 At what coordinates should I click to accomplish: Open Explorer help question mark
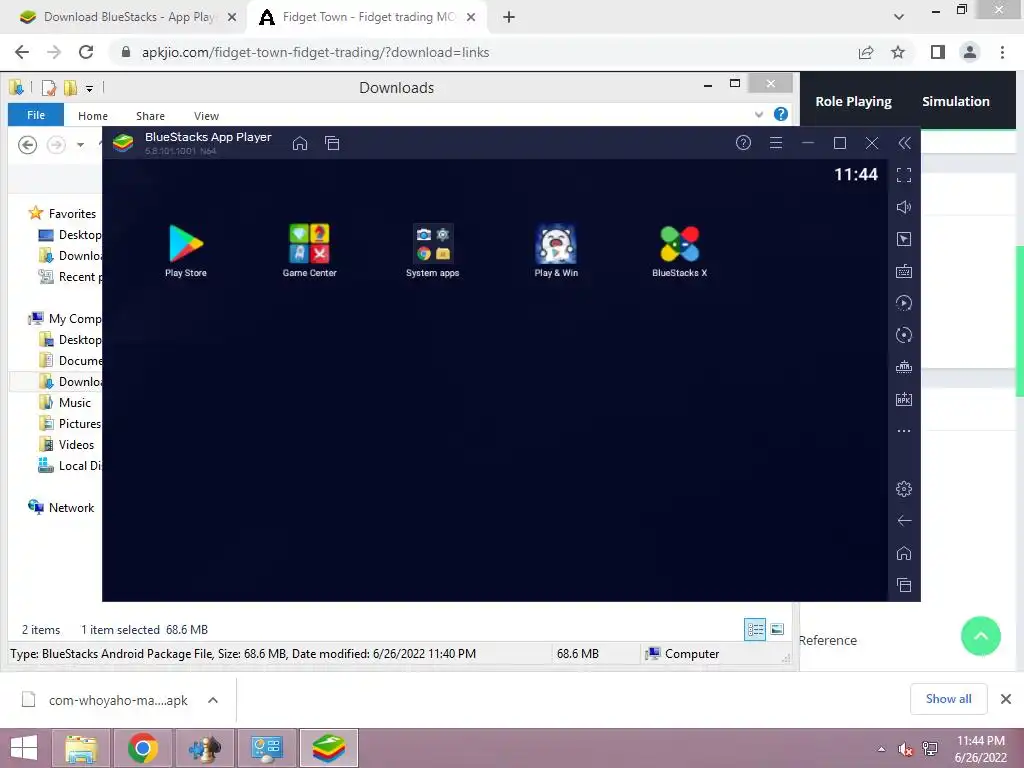780,114
